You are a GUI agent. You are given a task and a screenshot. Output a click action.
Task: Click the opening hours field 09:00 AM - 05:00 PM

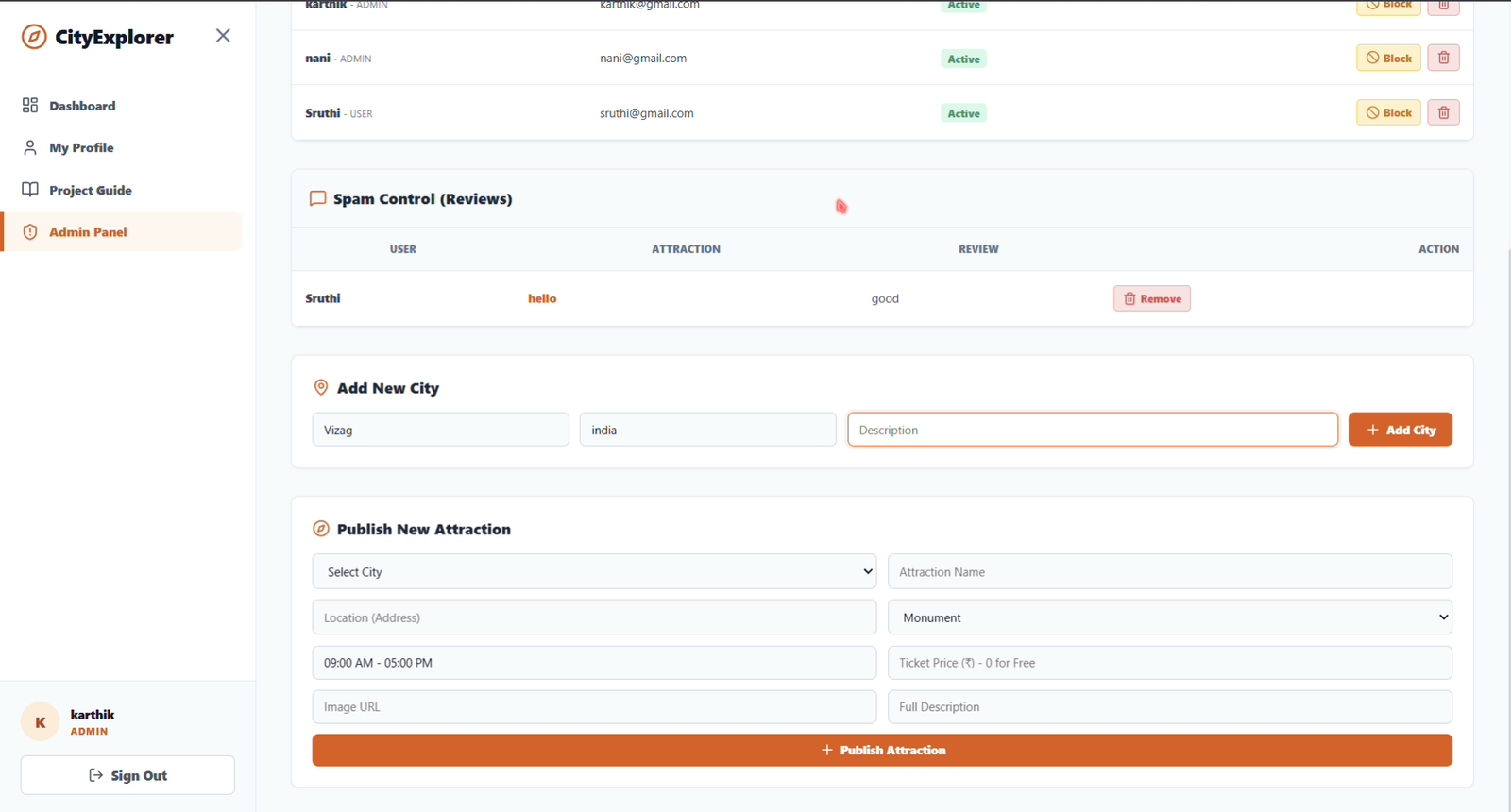(x=594, y=663)
